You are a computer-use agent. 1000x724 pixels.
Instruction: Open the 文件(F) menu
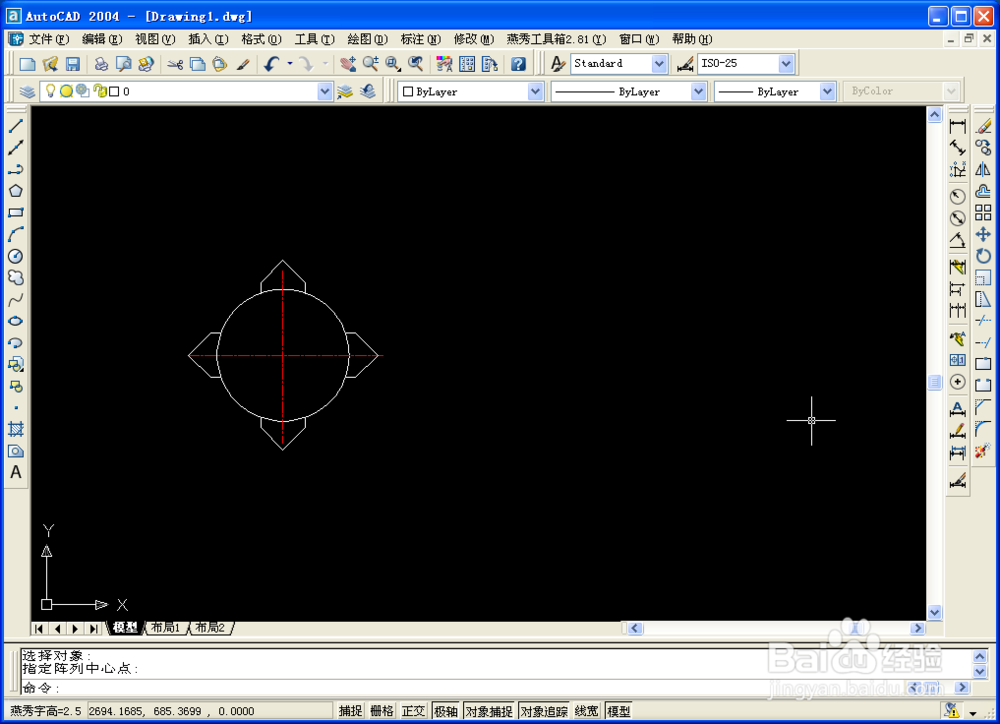click(48, 39)
